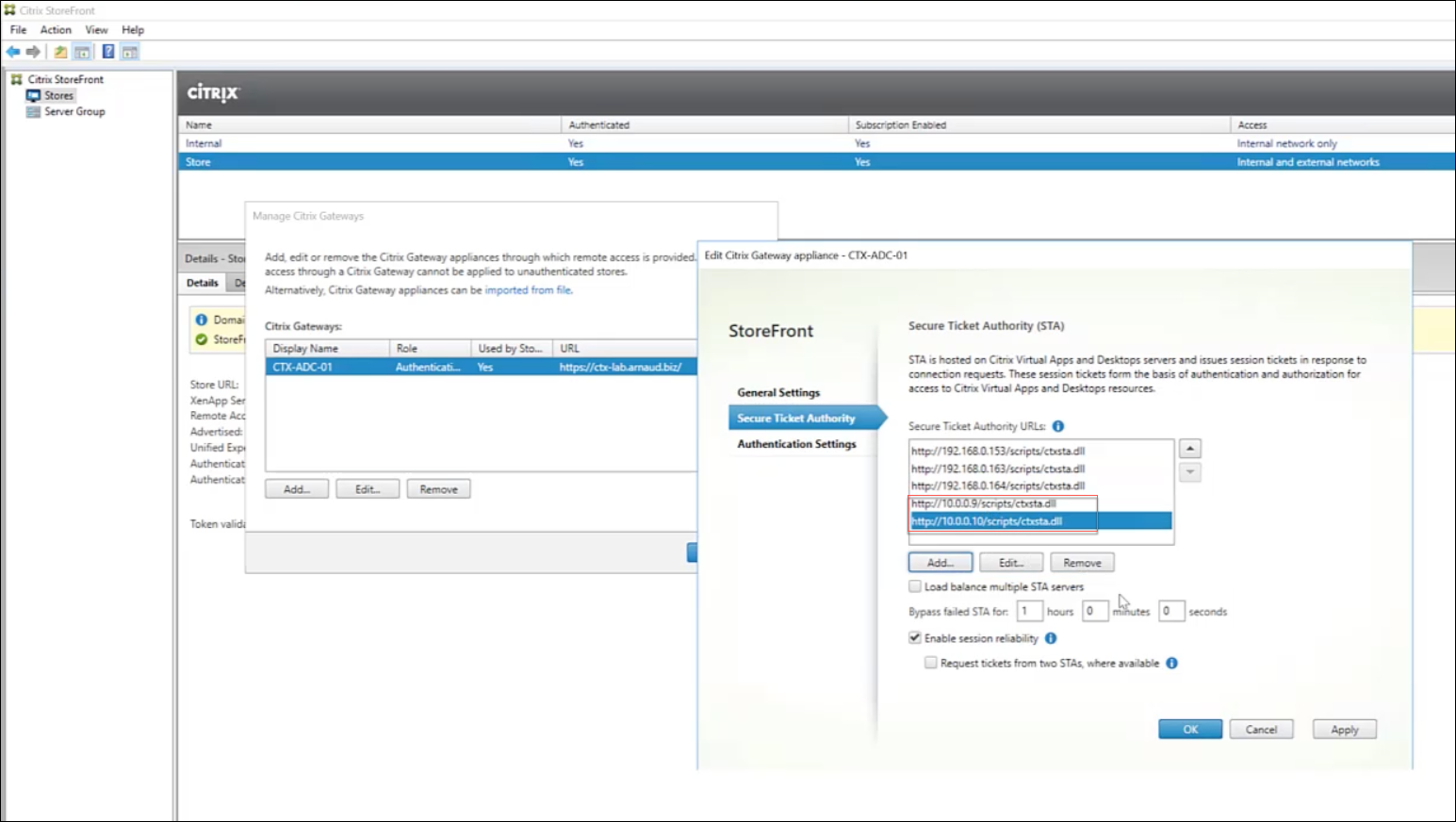Click the info icon after Request tickets from two STAs
This screenshot has width=1456, height=822.
pyautogui.click(x=1172, y=663)
